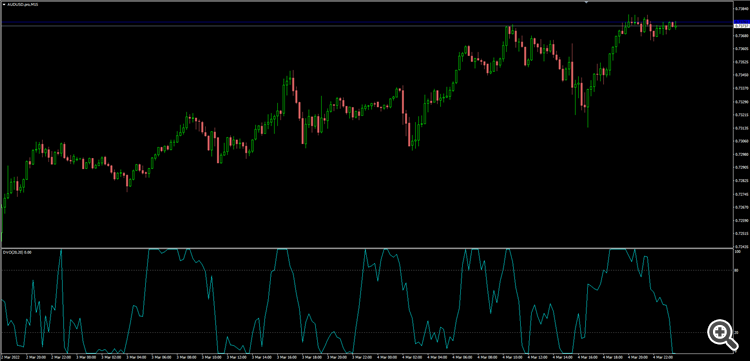Click the 100 level on indicator scale
This screenshot has height=361, width=750.
tap(738, 251)
